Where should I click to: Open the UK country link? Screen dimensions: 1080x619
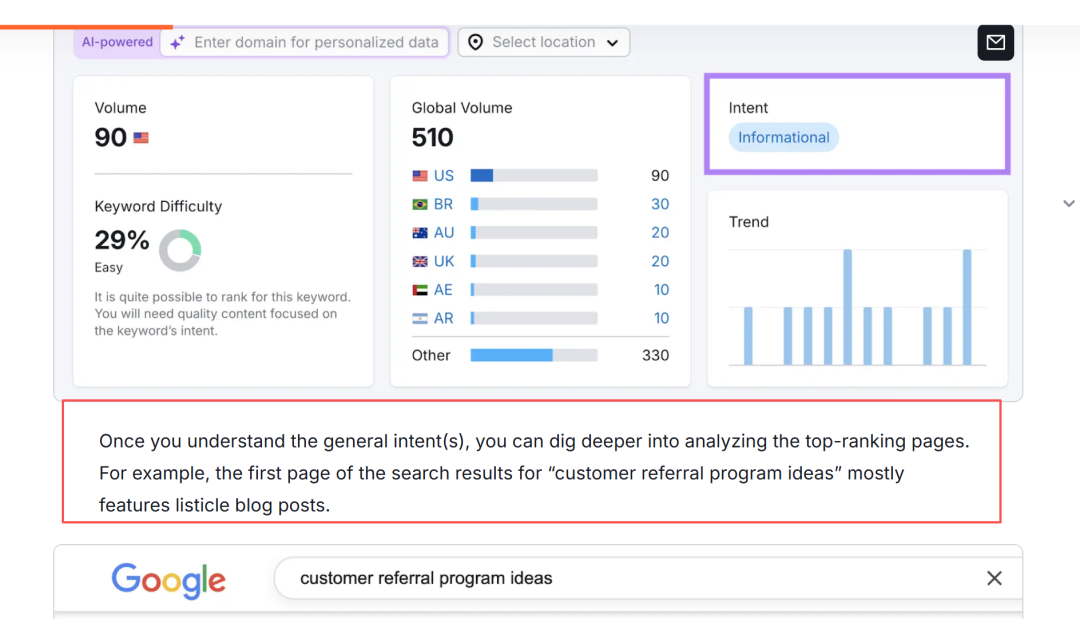click(444, 261)
